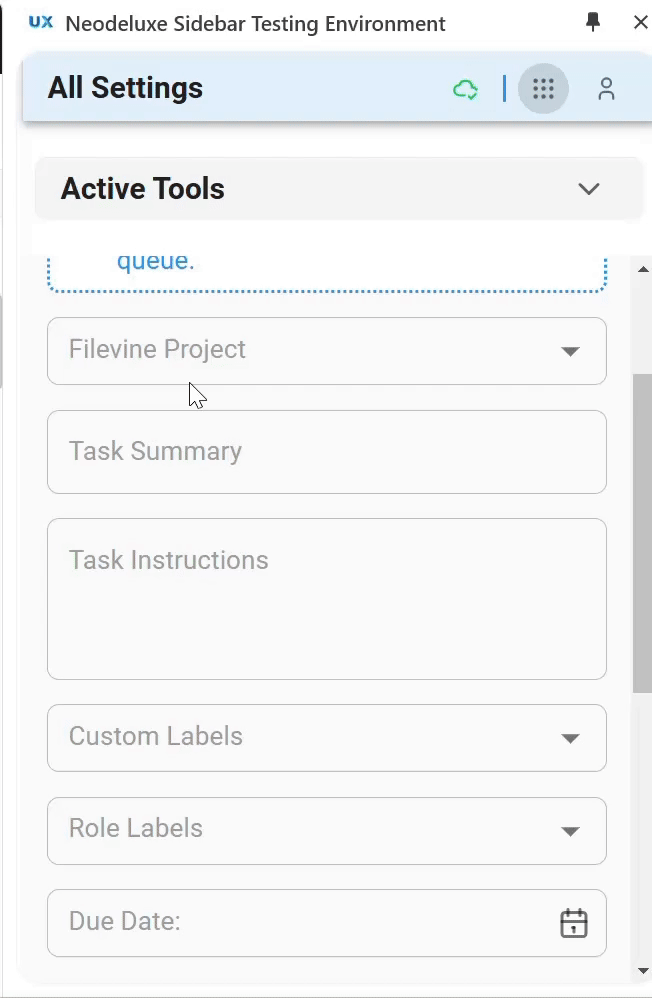Click the scrollbar up arrow
Image resolution: width=652 pixels, height=998 pixels.
tap(643, 269)
